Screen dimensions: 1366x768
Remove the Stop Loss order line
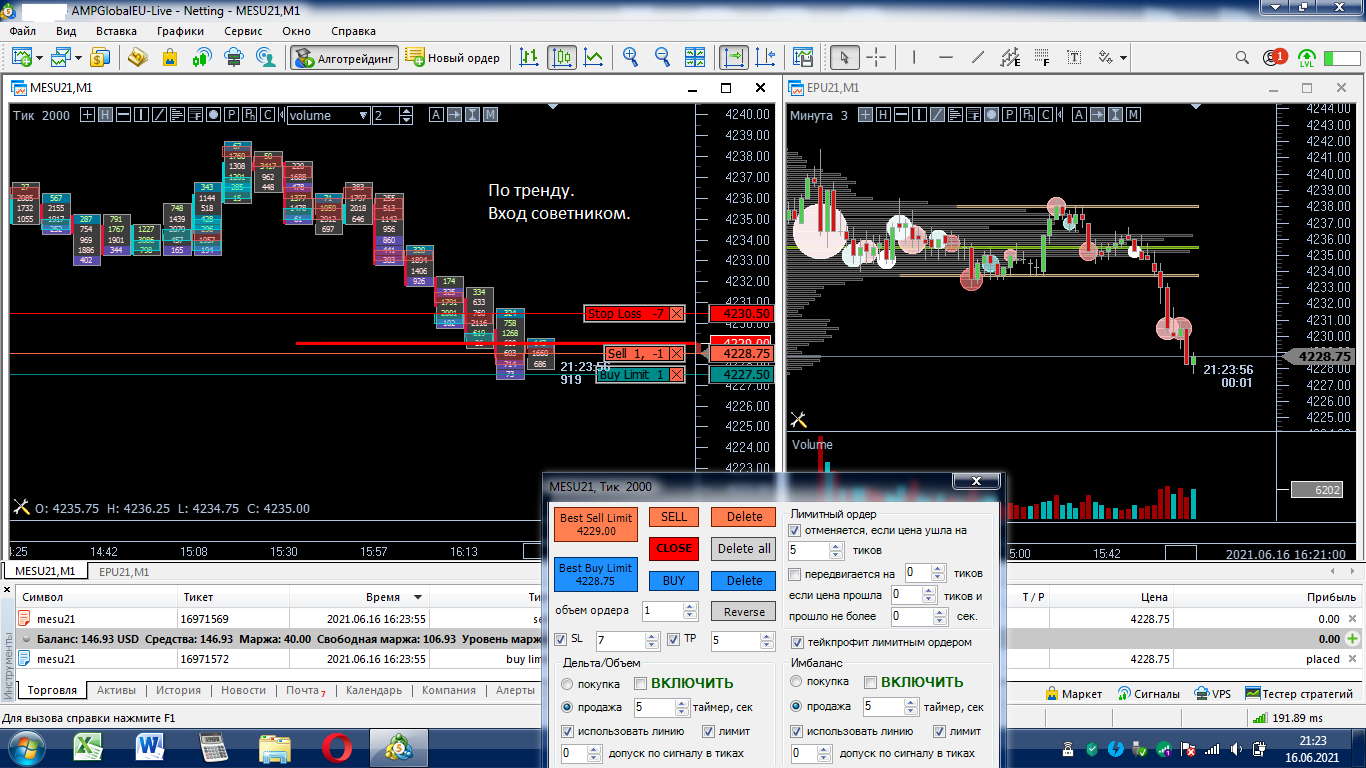click(677, 314)
